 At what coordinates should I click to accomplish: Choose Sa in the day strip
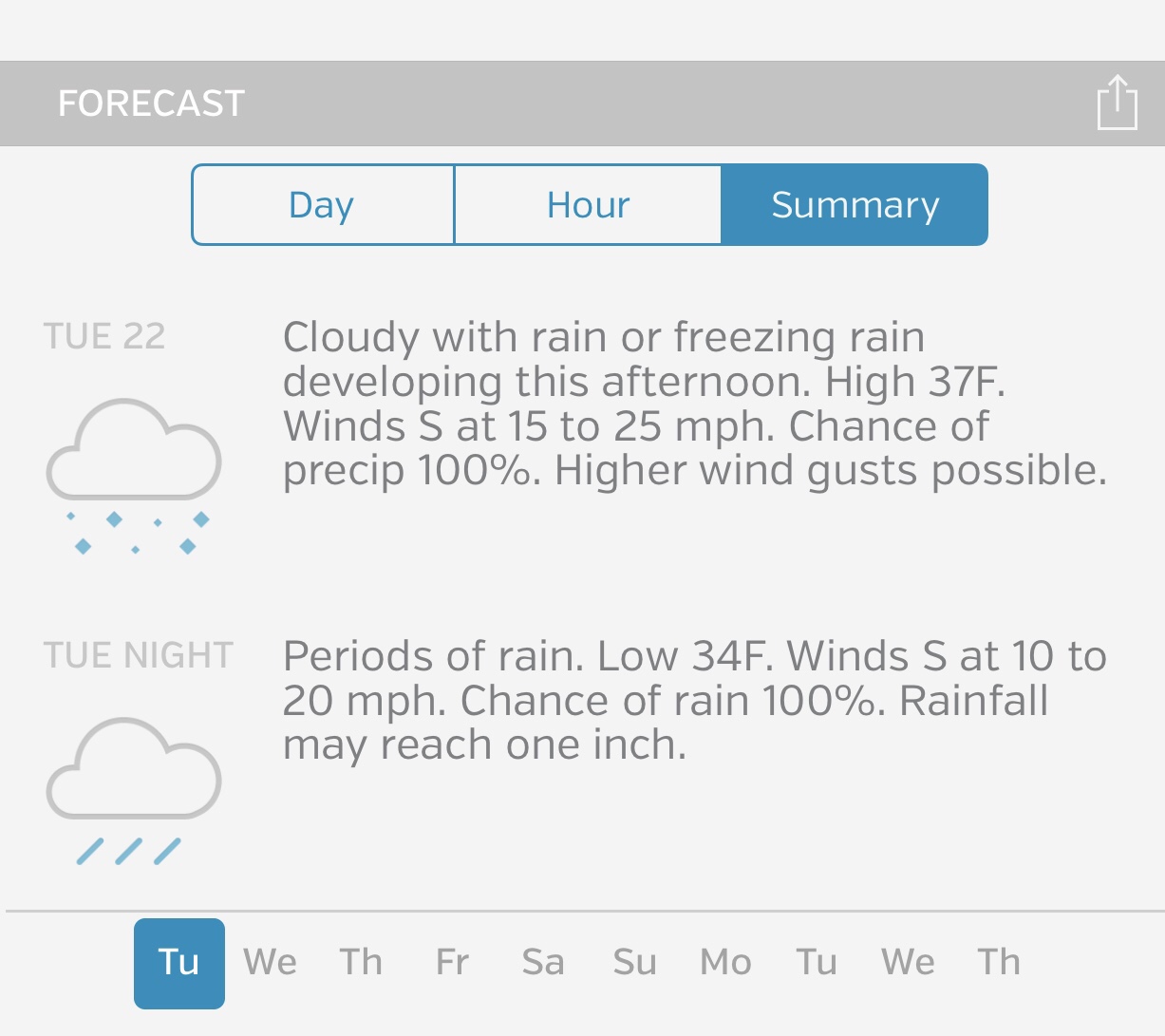coord(543,963)
